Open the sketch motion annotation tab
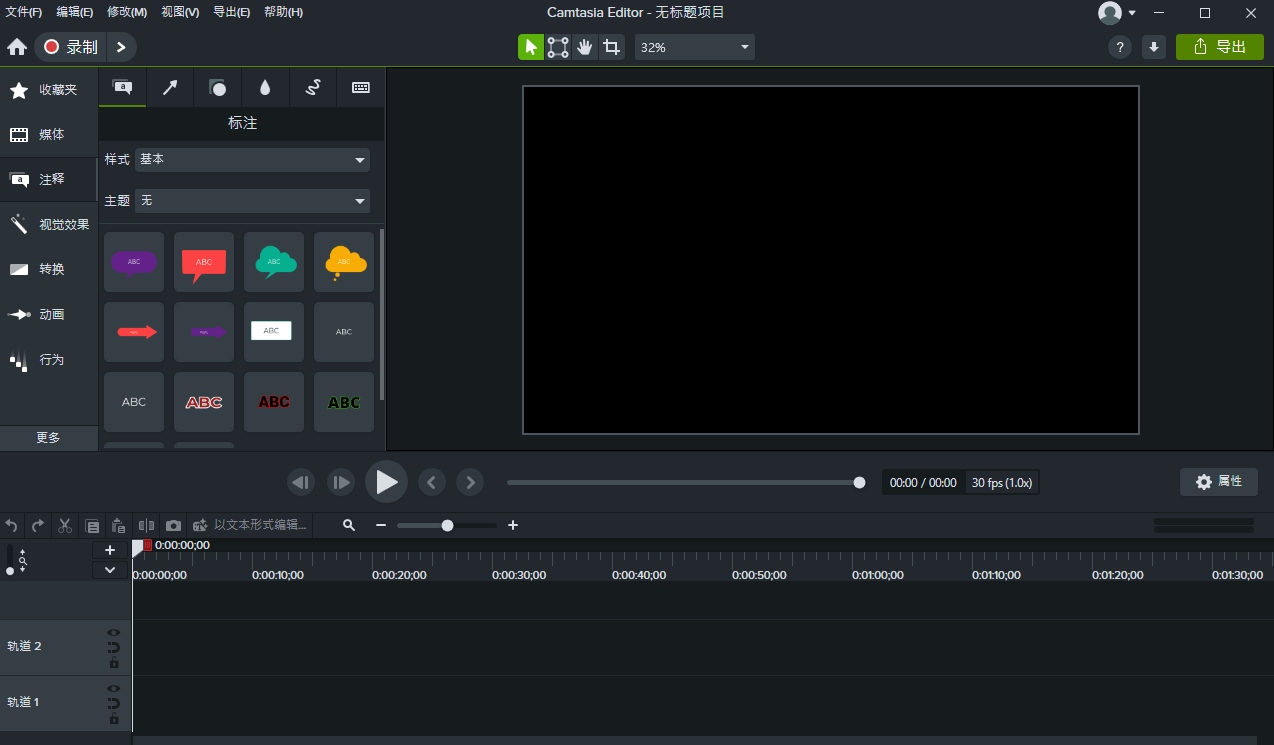This screenshot has width=1274, height=745. pyautogui.click(x=313, y=88)
